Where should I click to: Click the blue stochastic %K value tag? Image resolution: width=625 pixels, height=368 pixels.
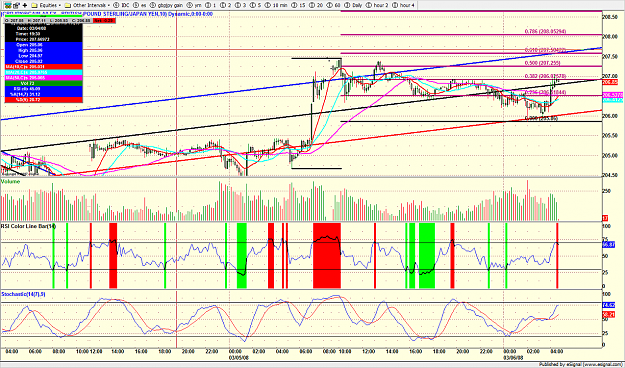(x=609, y=305)
